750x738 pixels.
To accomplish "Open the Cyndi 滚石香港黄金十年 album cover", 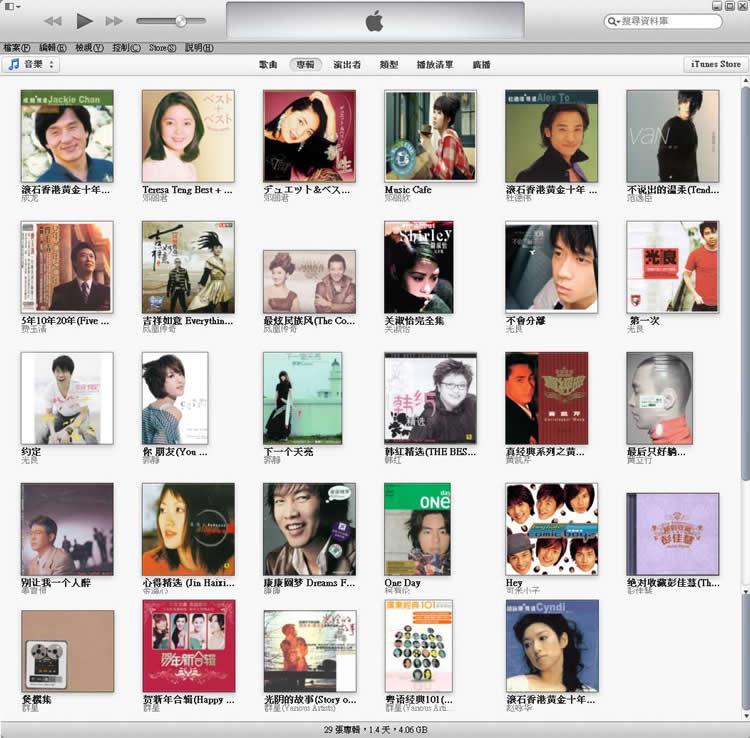I will pyautogui.click(x=552, y=646).
